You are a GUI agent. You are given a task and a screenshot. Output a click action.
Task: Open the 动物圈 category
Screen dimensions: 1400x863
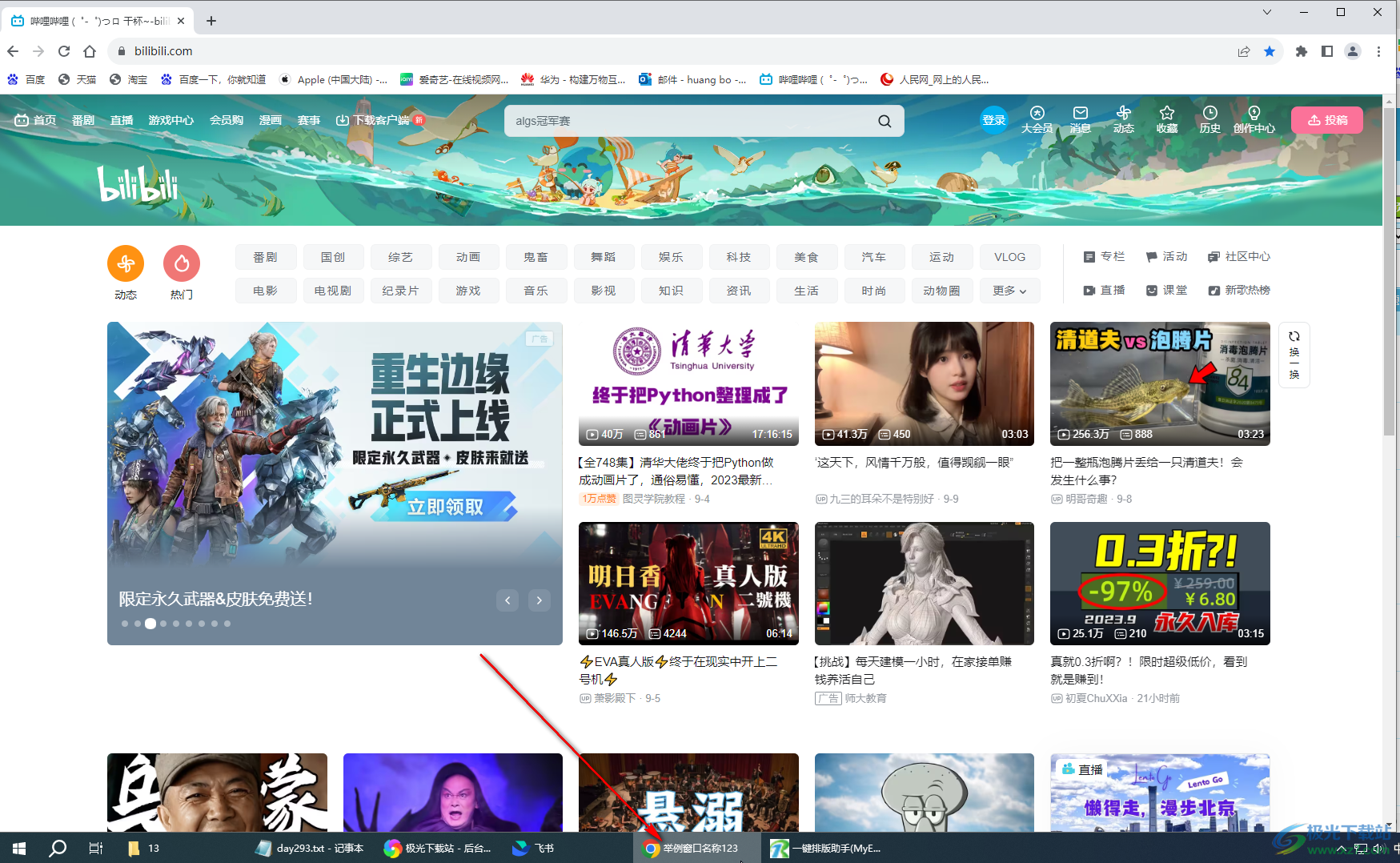[942, 291]
